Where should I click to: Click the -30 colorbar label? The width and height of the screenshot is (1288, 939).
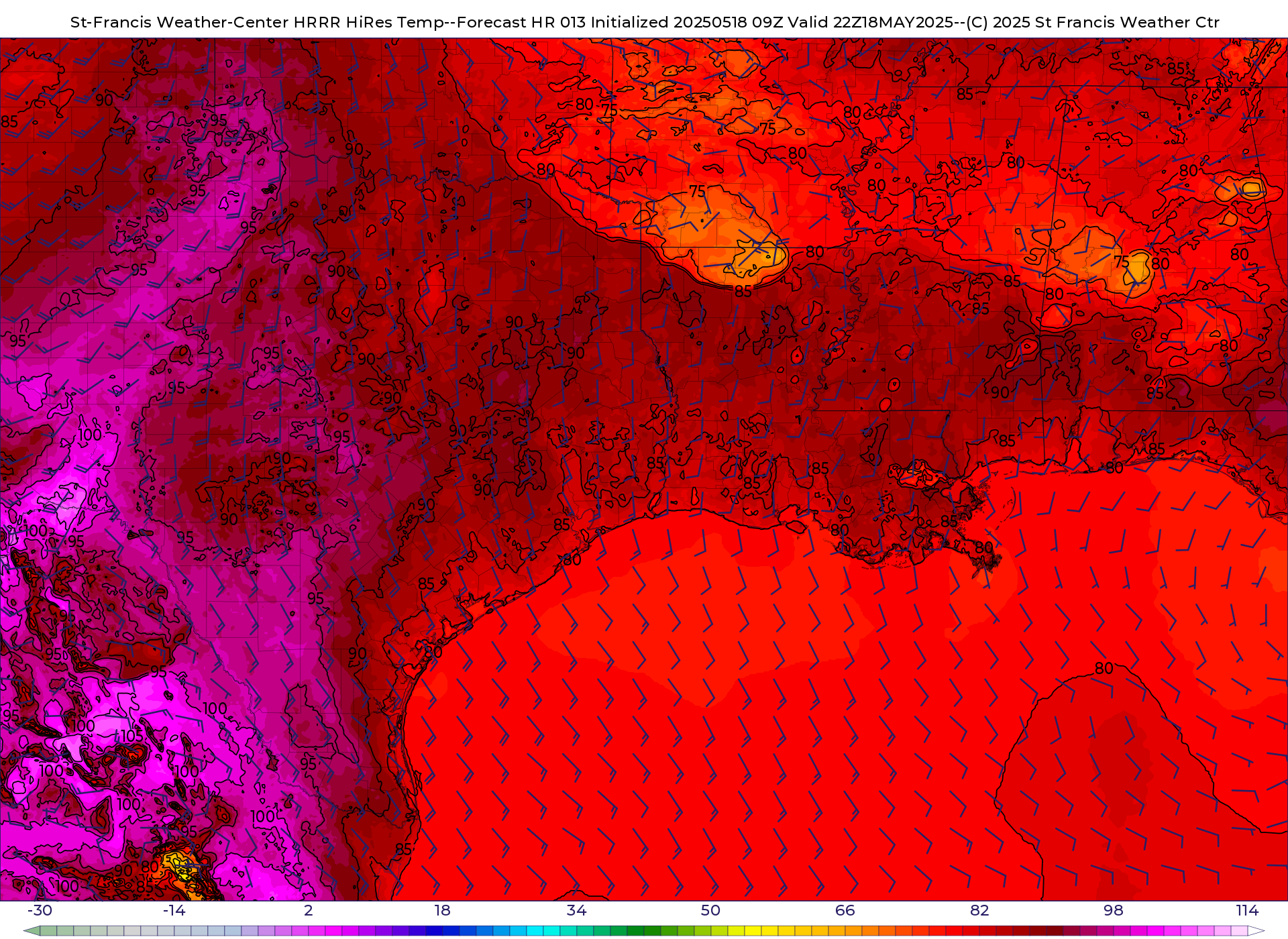(x=40, y=910)
